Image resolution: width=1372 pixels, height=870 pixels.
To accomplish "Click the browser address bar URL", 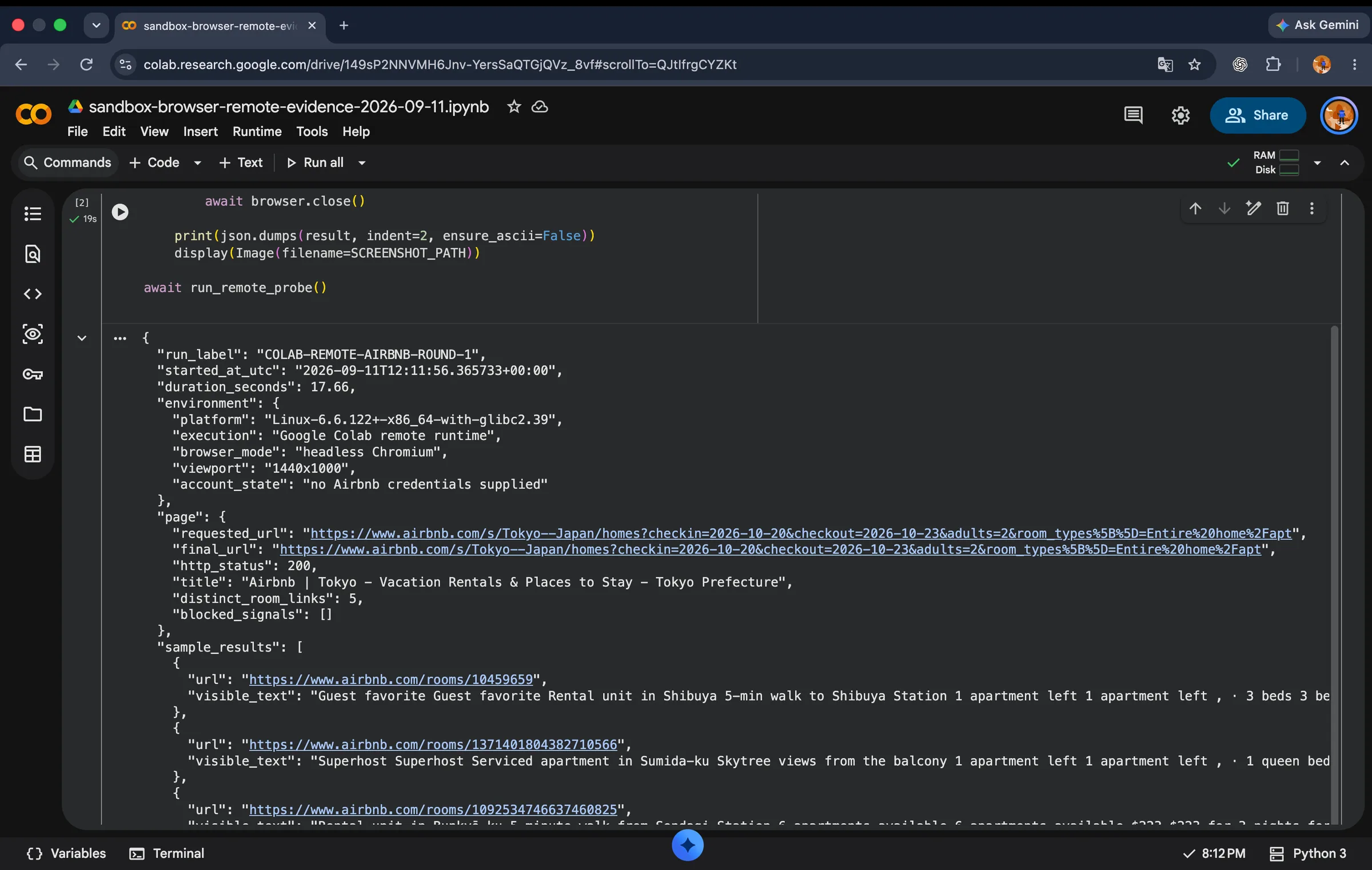I will (x=440, y=65).
